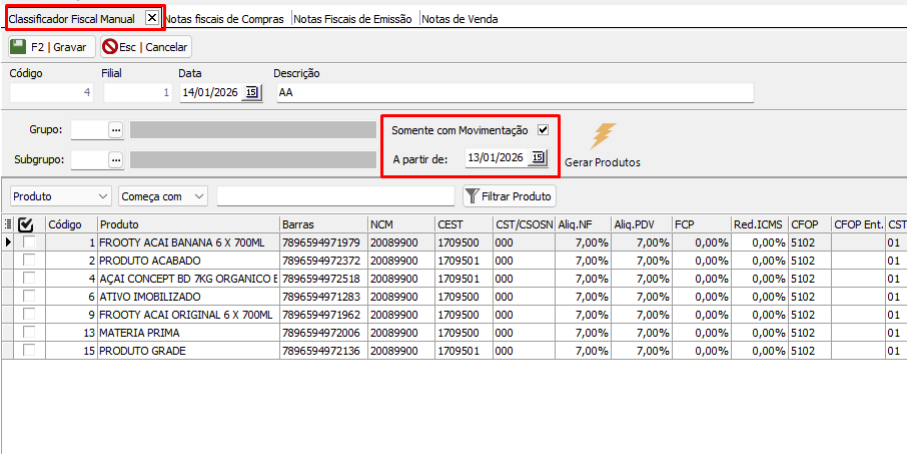This screenshot has height=454, width=910.
Task: Toggle the Somente com Movimentação checkbox
Action: tap(543, 130)
